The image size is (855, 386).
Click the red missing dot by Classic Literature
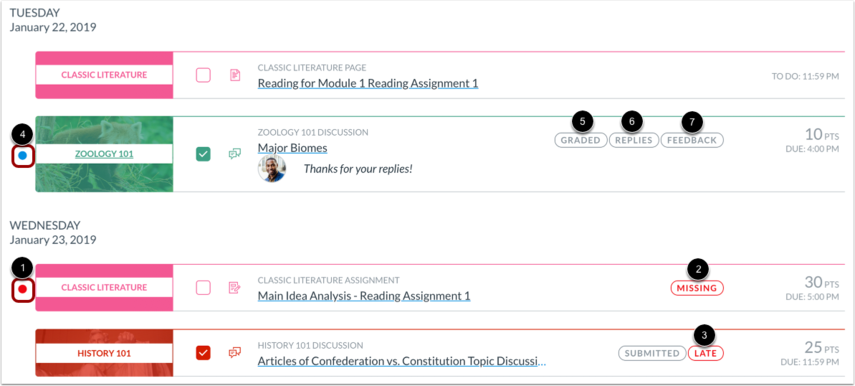[x=22, y=289]
